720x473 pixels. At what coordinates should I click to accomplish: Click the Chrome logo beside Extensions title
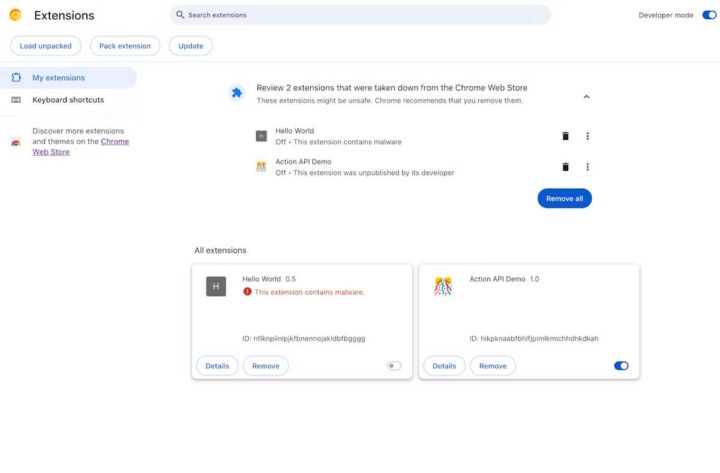click(15, 15)
